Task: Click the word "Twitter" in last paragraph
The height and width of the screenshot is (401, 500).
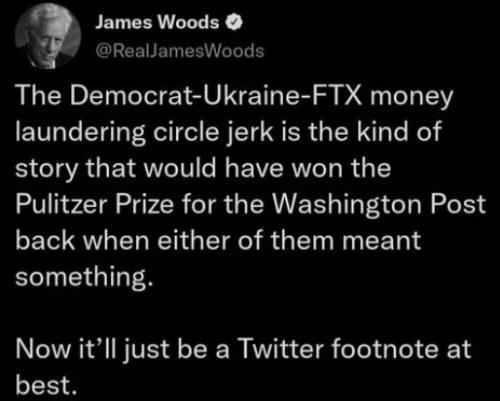Action: tap(281, 349)
